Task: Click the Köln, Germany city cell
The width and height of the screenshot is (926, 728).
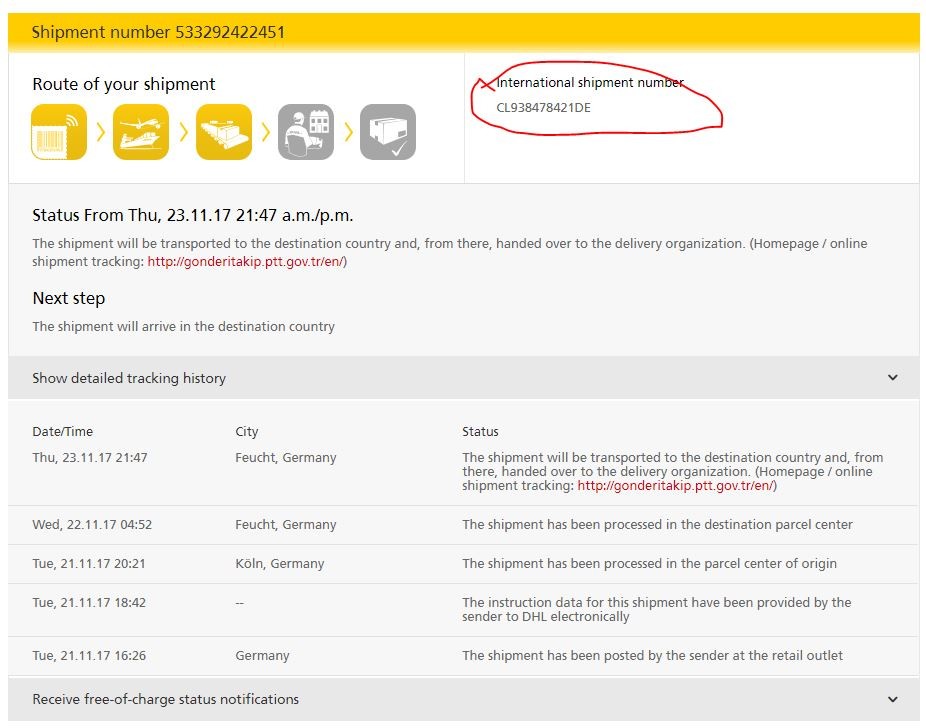Action: [280, 563]
